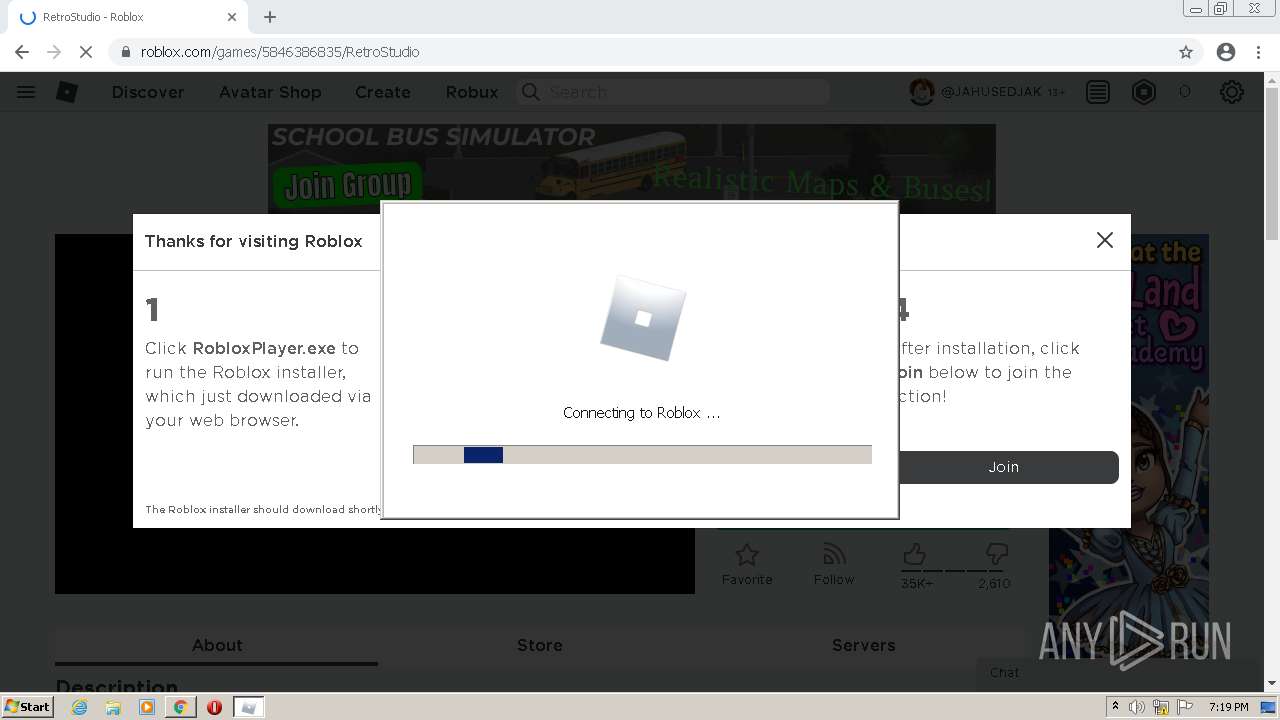Focus the Roblox search field
Viewport: 1280px width, 720px height.
(672, 92)
